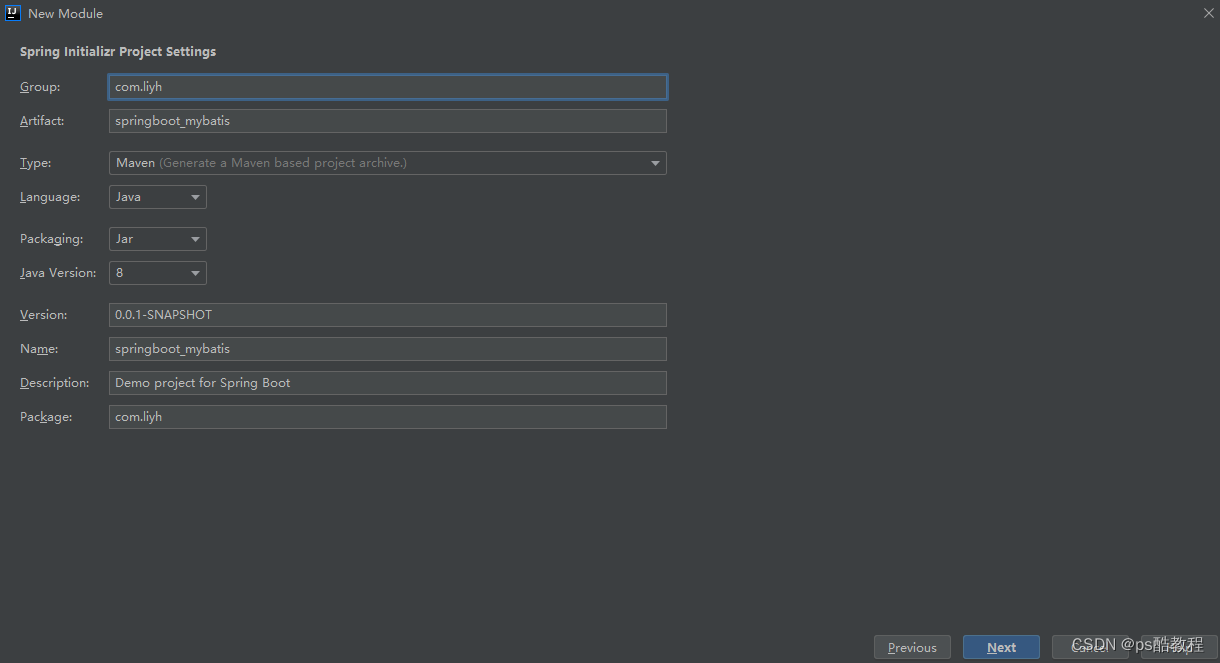Click Spring Initializr Project Settings heading

[x=118, y=52]
